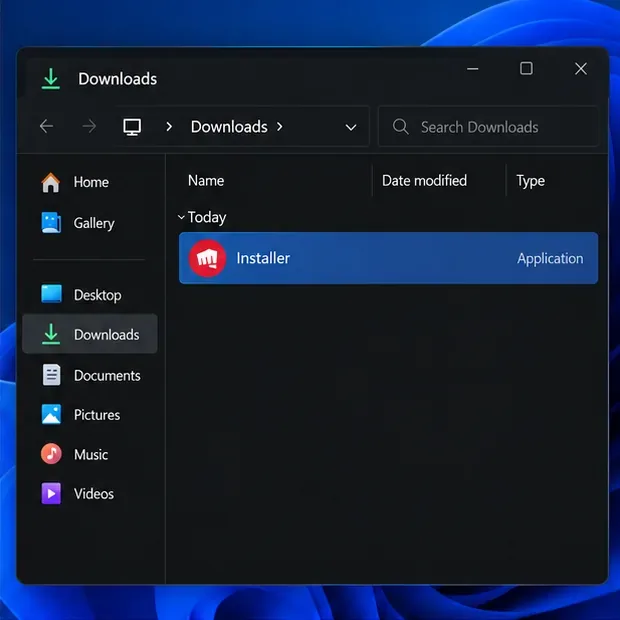Open Videos in the navigation pane
Image resolution: width=620 pixels, height=620 pixels.
(94, 494)
